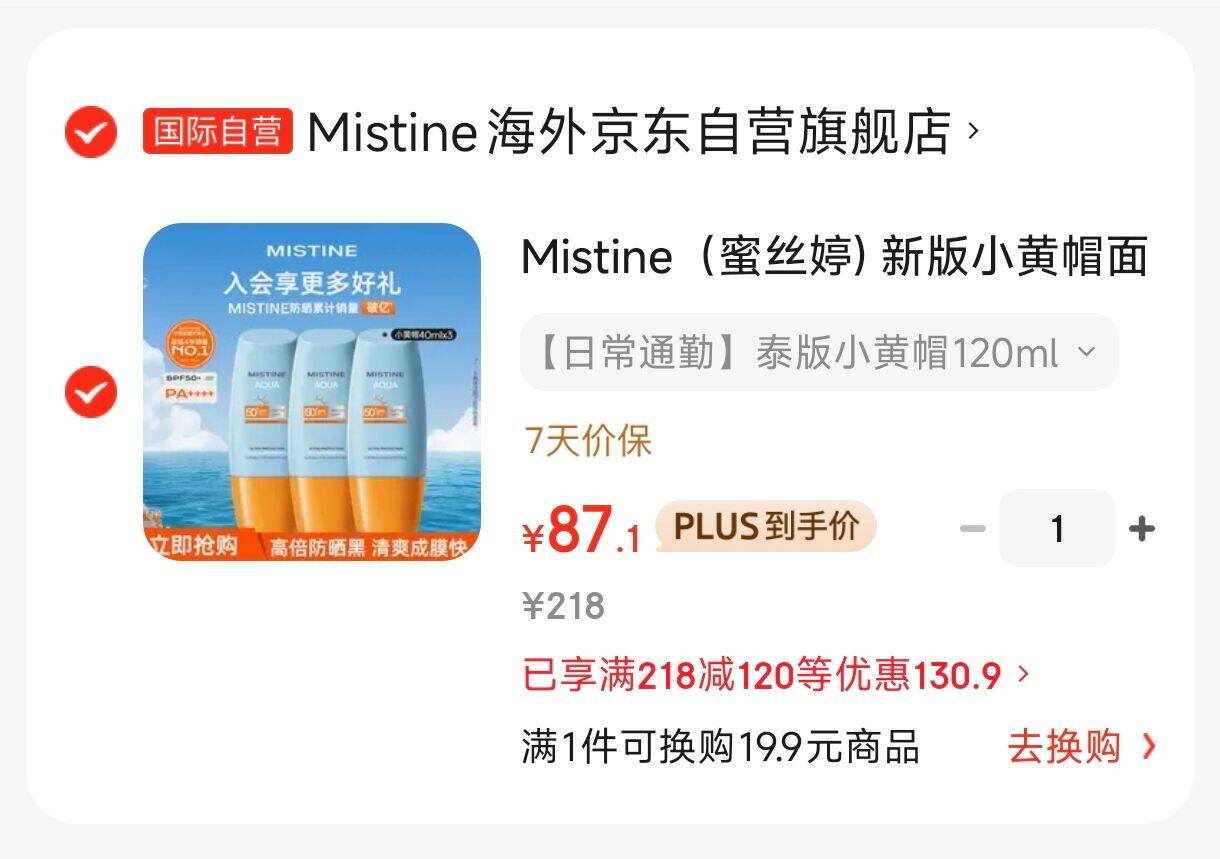This screenshot has height=859, width=1220.
Task: Edit the quantity field showing 1
Action: tap(1057, 529)
